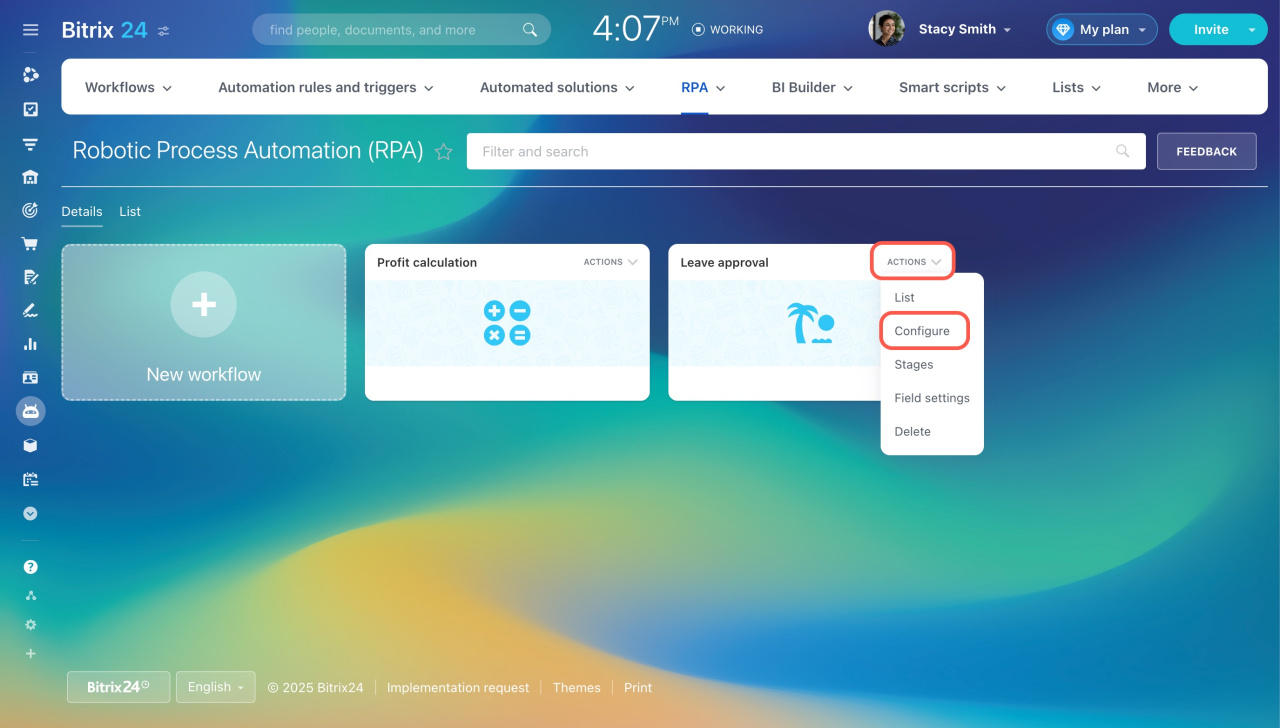
Task: Open the collaboration icon in the sidebar
Action: point(30,74)
